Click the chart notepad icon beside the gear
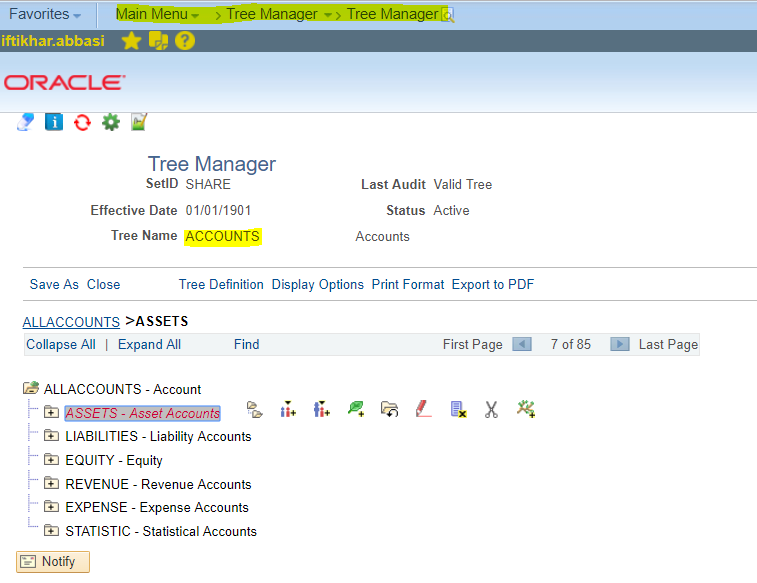Screen dimensions: 757x583 (139, 122)
